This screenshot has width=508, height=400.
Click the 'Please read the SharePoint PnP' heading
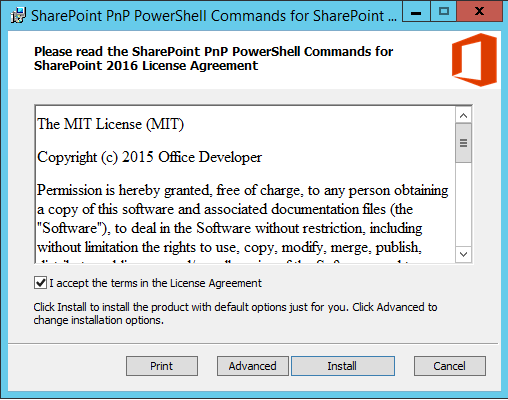[213, 58]
